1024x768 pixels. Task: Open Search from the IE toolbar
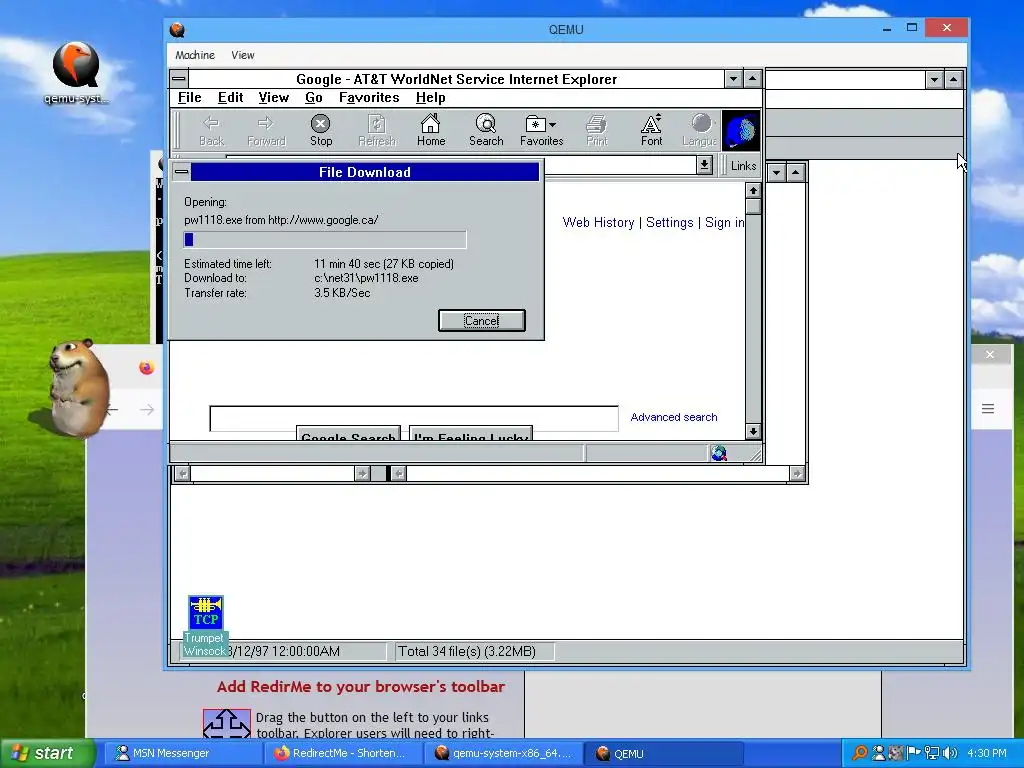486,131
